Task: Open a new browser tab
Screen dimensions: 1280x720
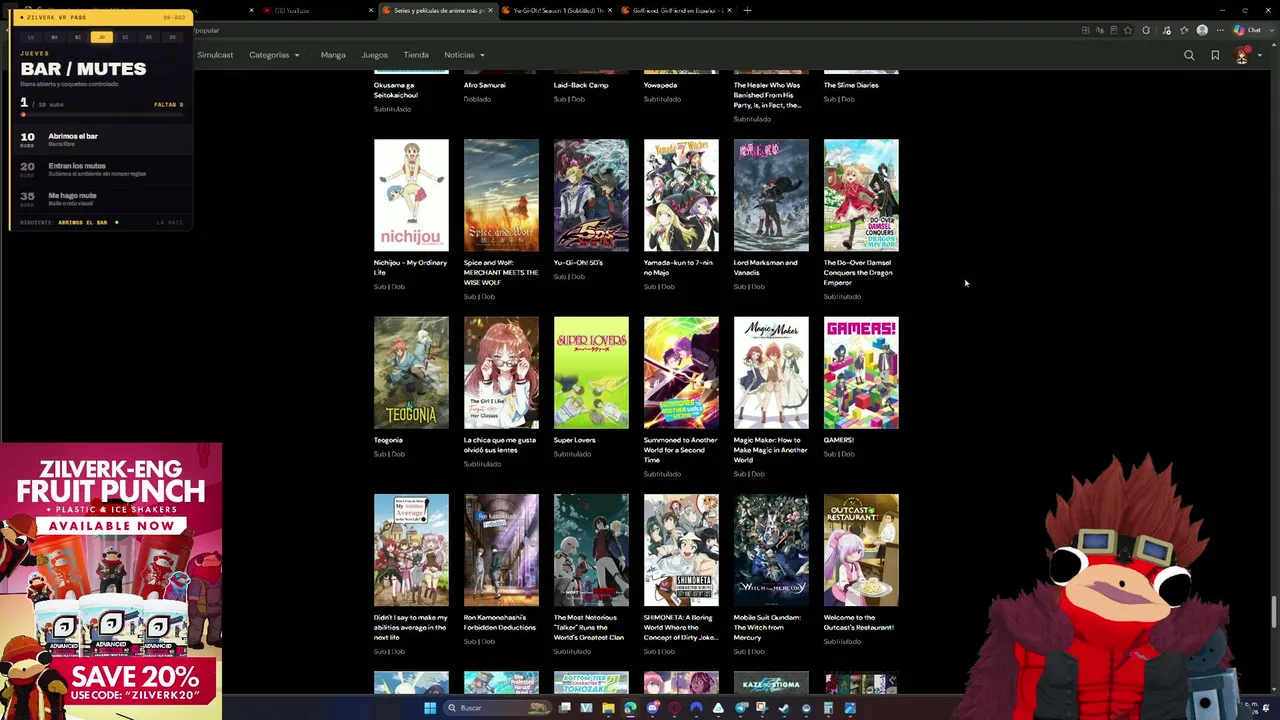Action: click(747, 10)
